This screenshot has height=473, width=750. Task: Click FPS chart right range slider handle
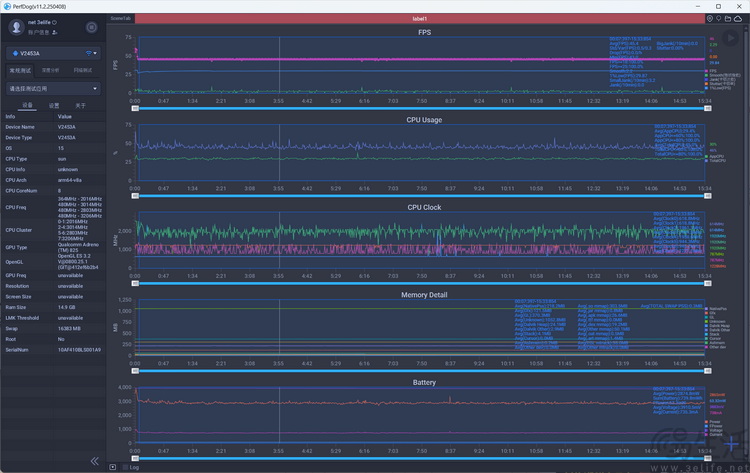(x=707, y=109)
